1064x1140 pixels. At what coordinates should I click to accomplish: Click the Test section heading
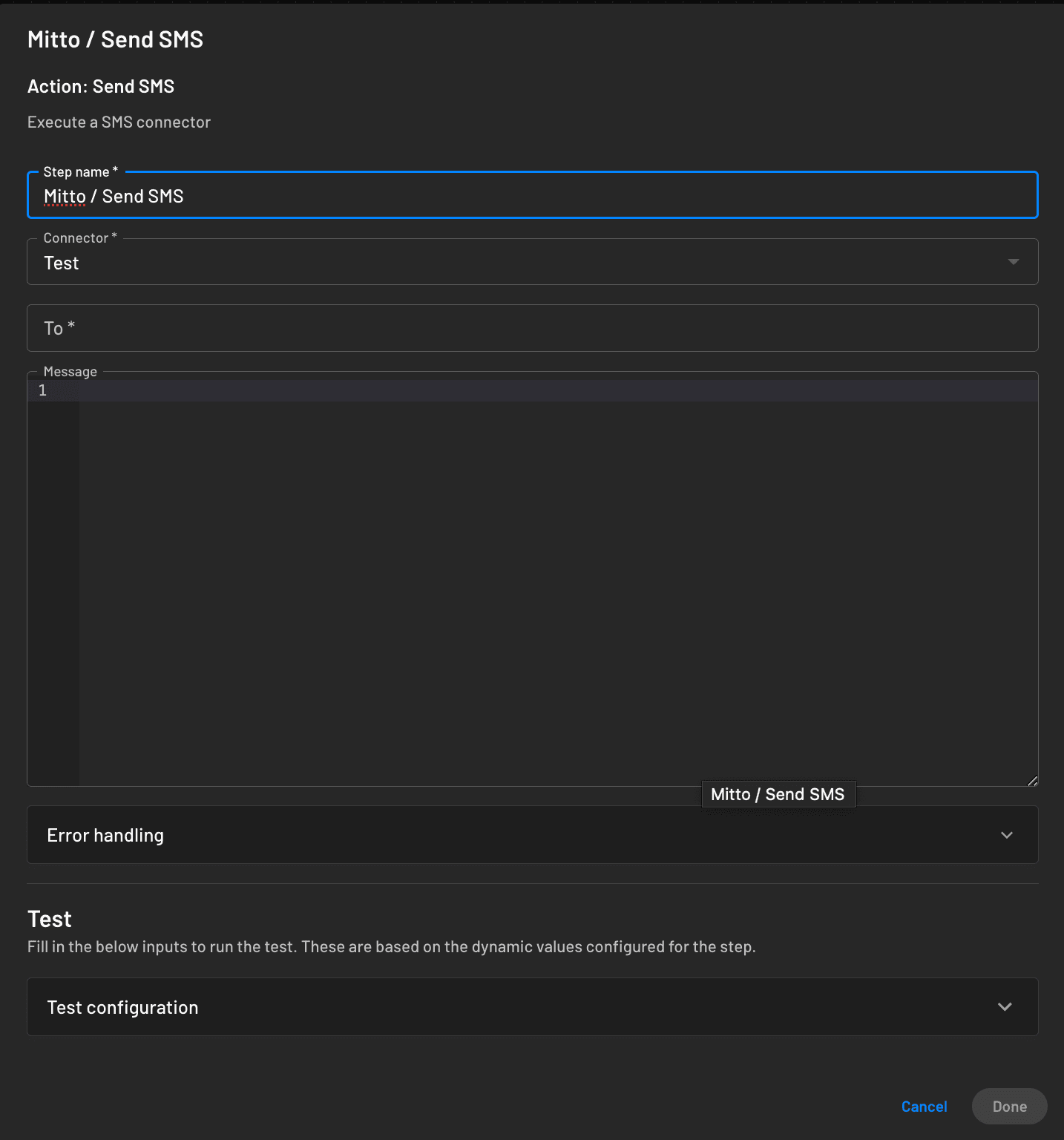(x=49, y=919)
